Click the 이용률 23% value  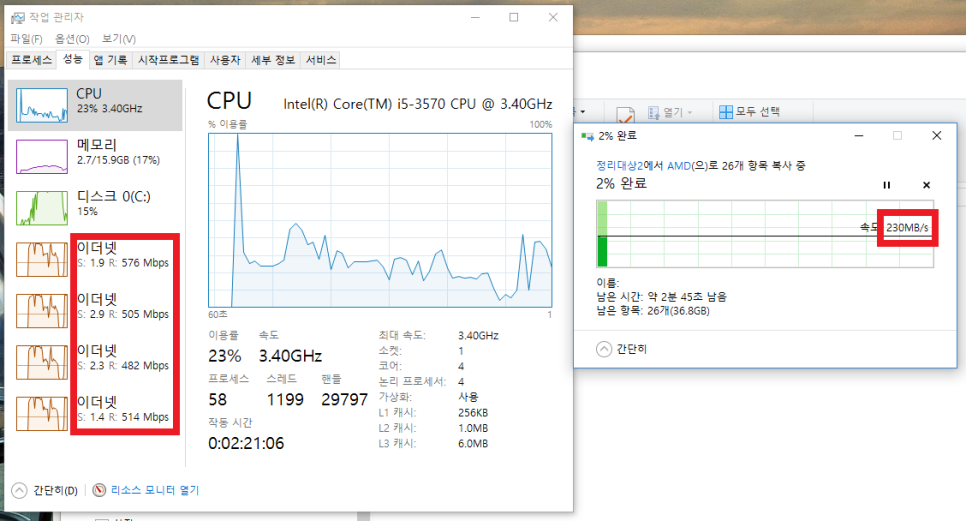pyautogui.click(x=225, y=356)
